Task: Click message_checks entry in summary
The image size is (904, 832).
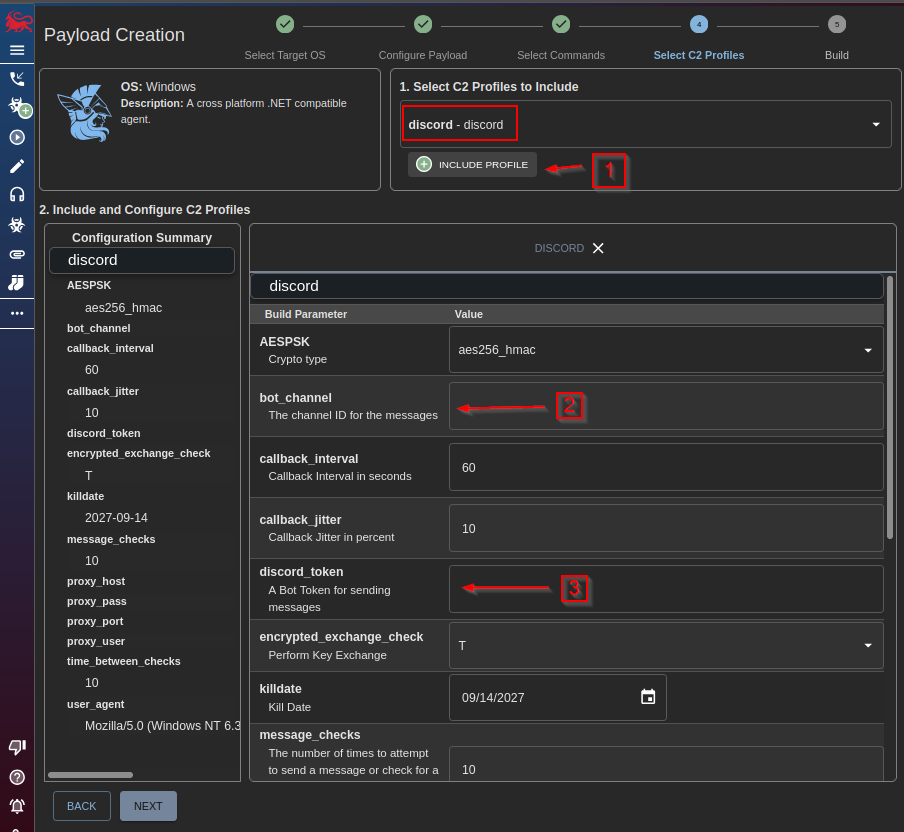Action: tap(111, 539)
